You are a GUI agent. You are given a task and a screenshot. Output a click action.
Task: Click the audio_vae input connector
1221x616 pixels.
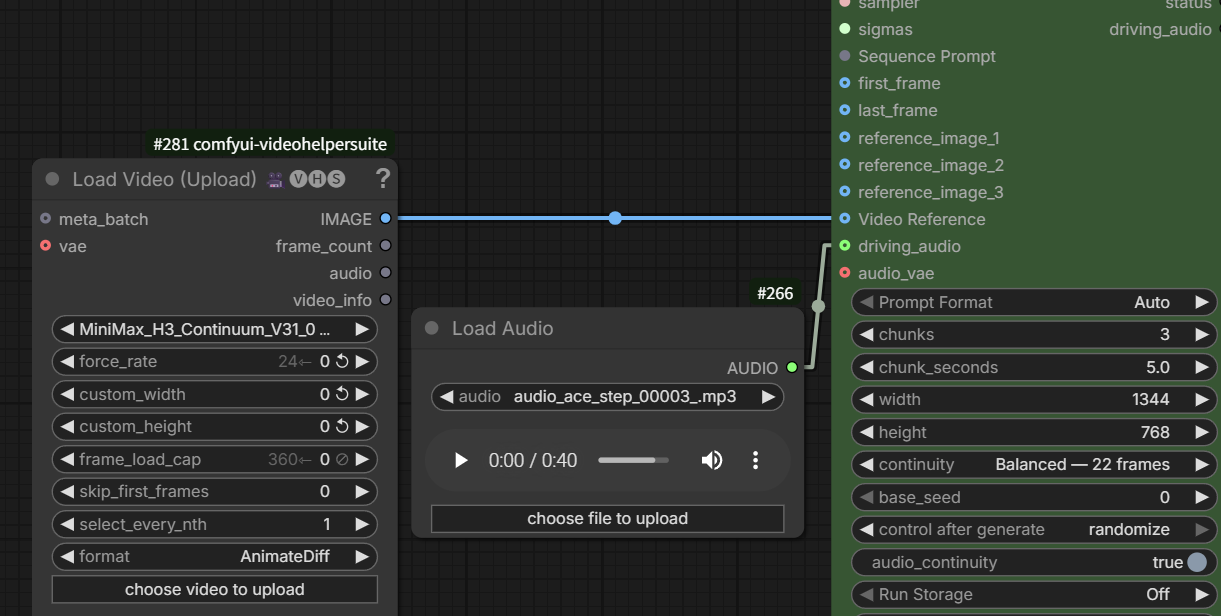pyautogui.click(x=845, y=272)
